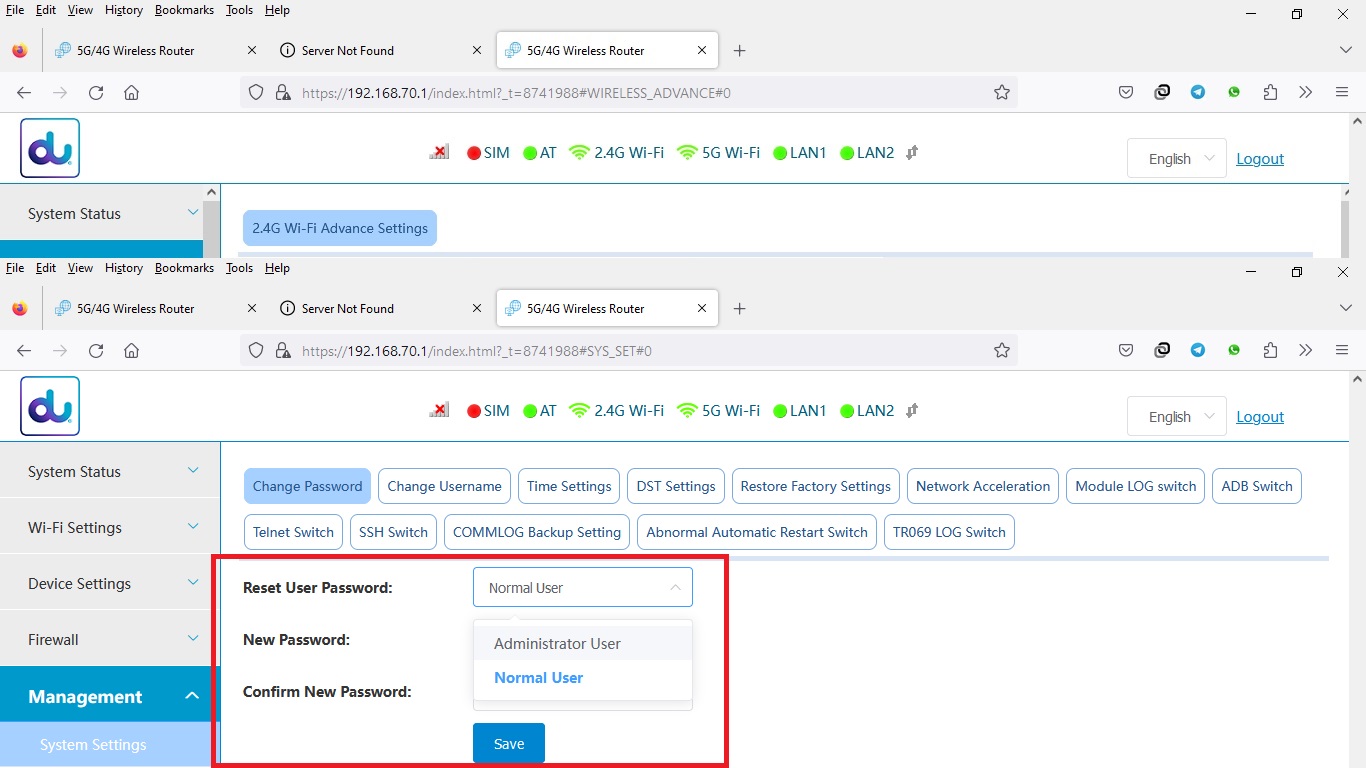Close the Server Not Found tab in the lower window

pyautogui.click(x=477, y=309)
